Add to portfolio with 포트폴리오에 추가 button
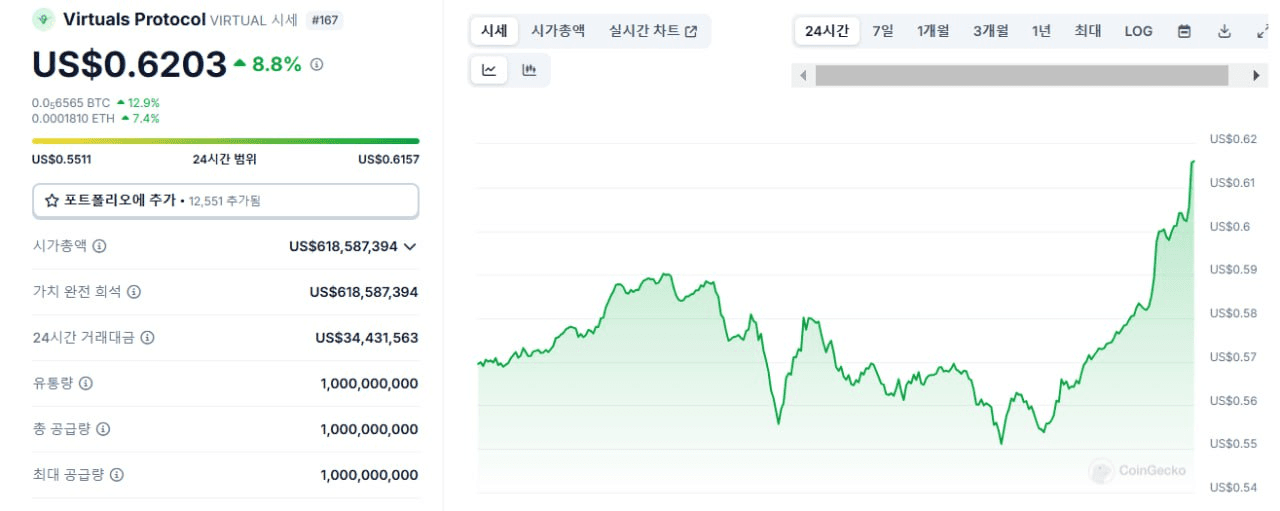 coord(226,200)
